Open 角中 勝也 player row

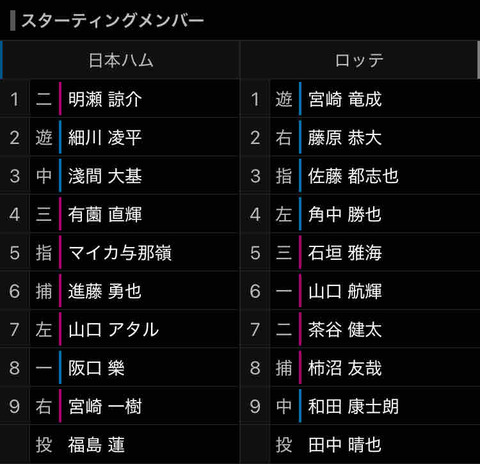(x=361, y=214)
